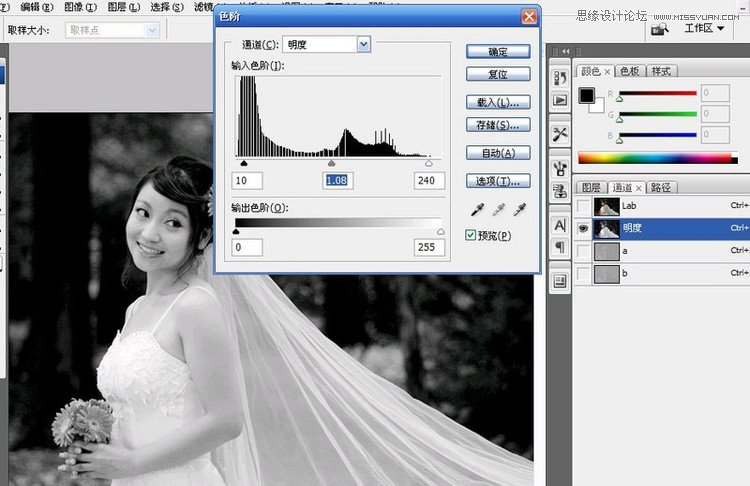750x486 pixels.
Task: Click the Auto button
Action: (498, 153)
